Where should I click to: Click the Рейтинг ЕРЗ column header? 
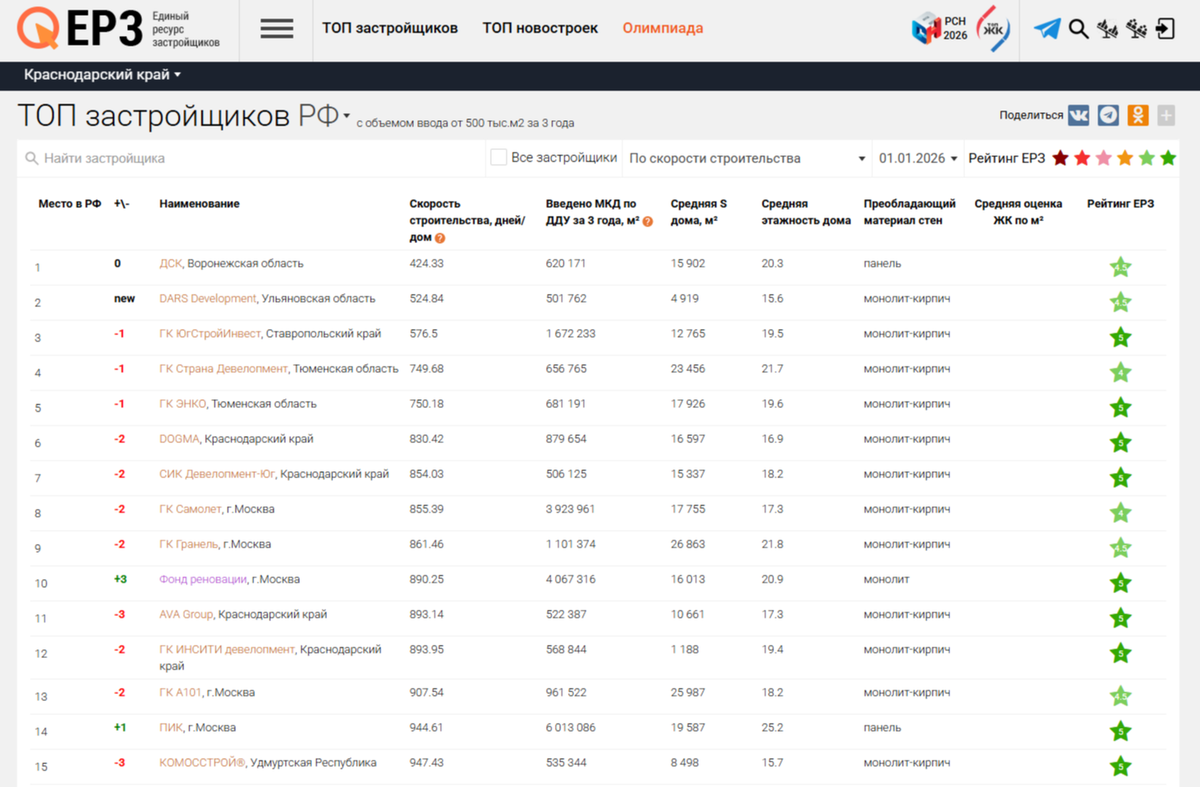tap(1120, 204)
